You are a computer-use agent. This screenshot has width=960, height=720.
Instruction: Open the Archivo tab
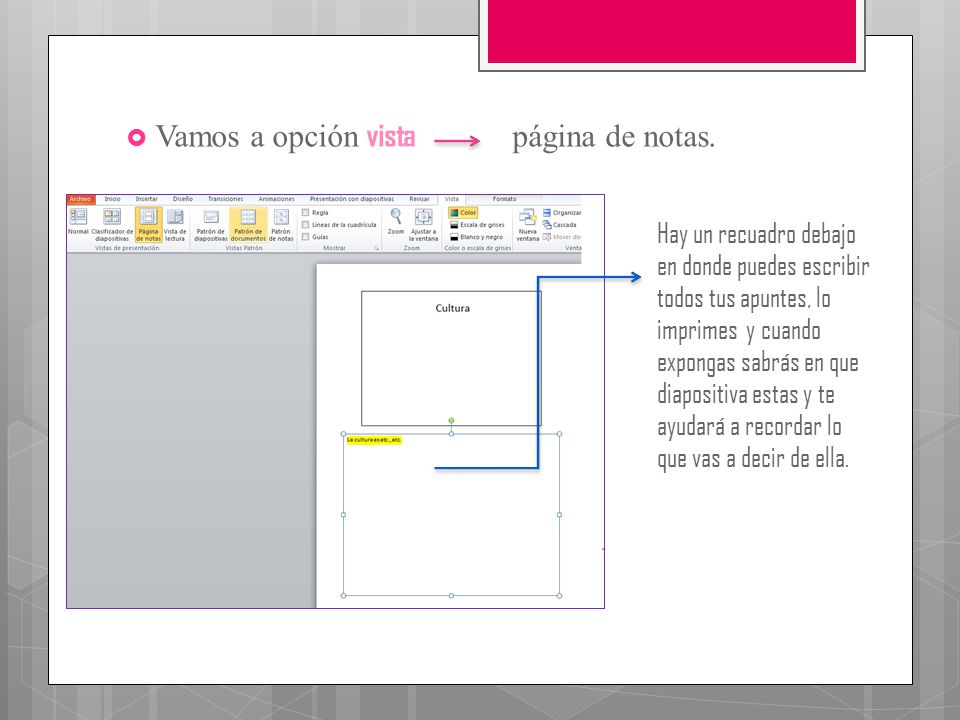[80, 199]
